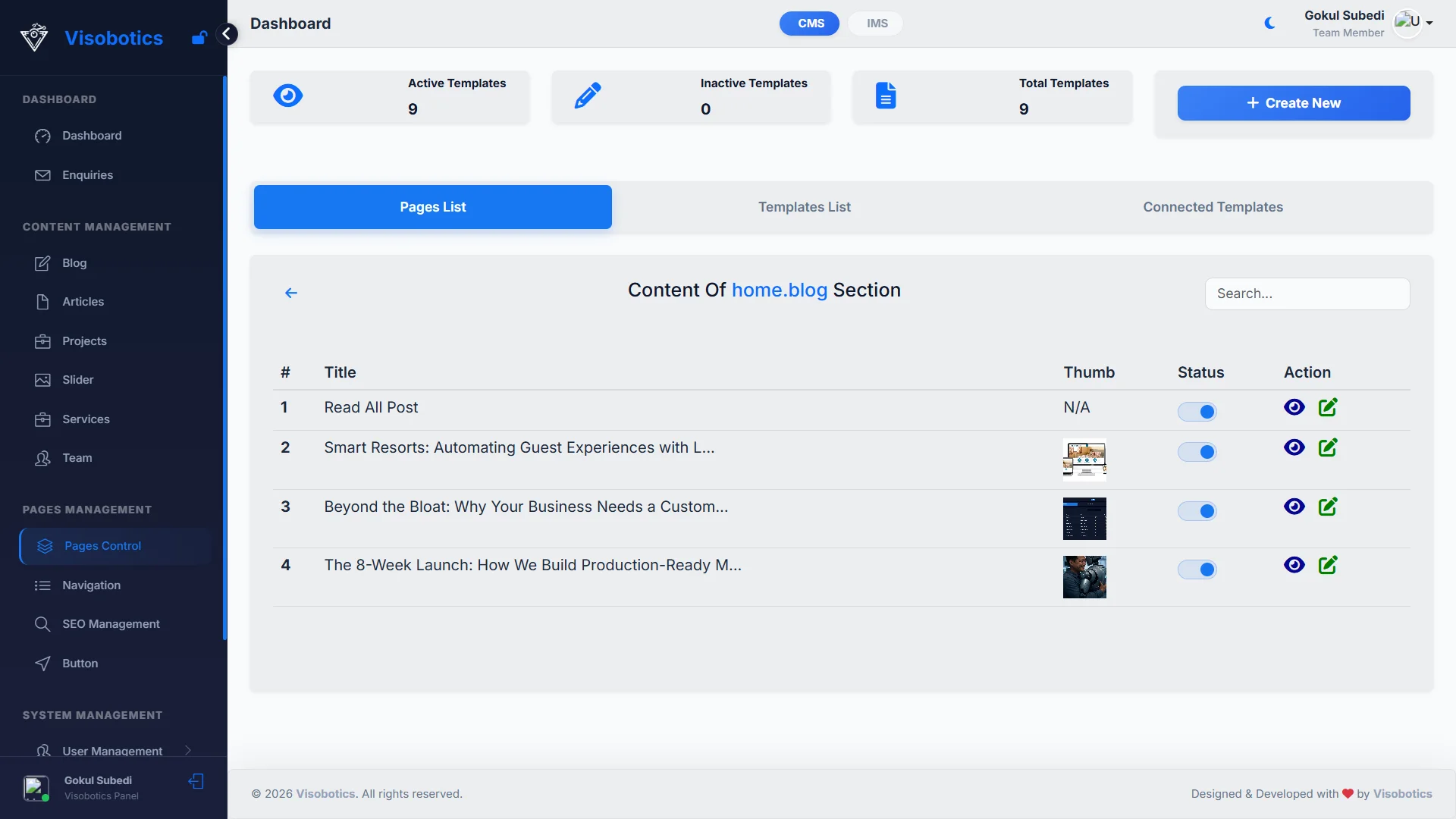Disable status for Smart Resorts post
1456x819 pixels.
click(x=1197, y=452)
